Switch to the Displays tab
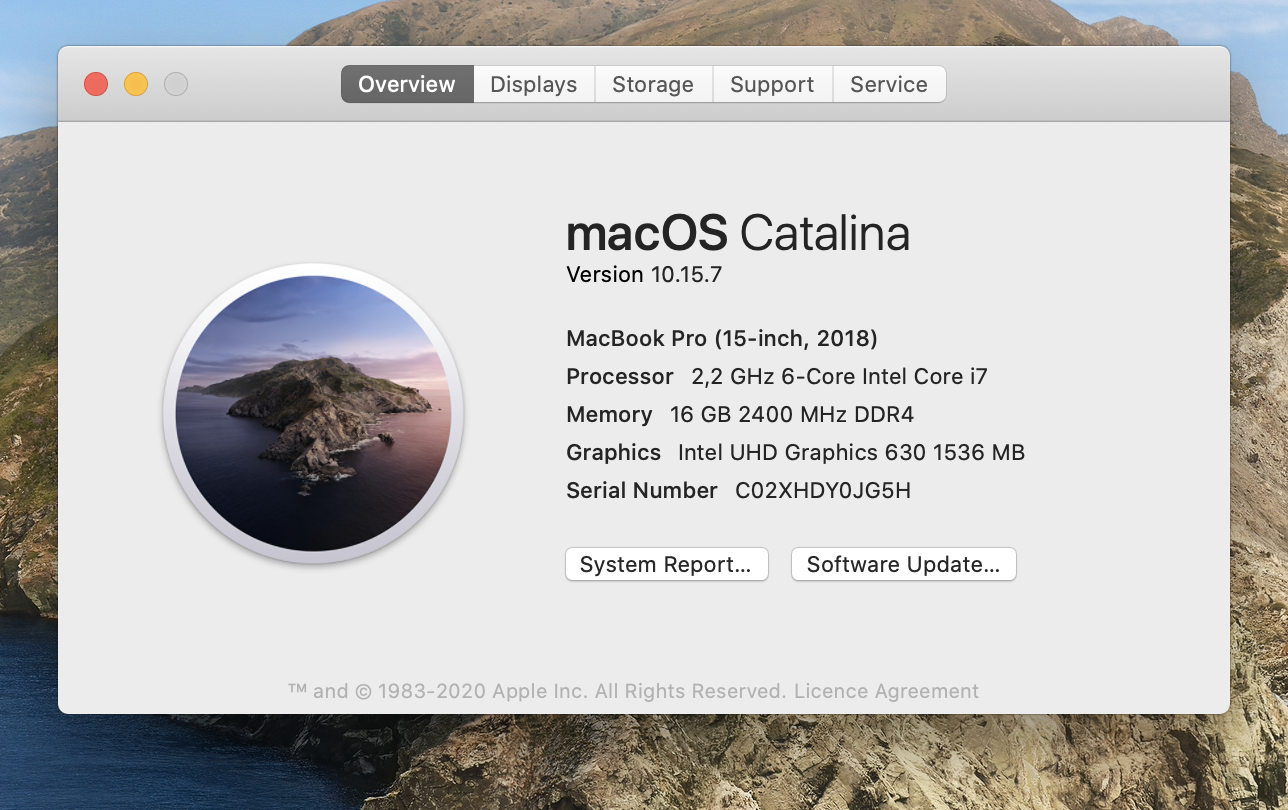1288x810 pixels. tap(534, 84)
